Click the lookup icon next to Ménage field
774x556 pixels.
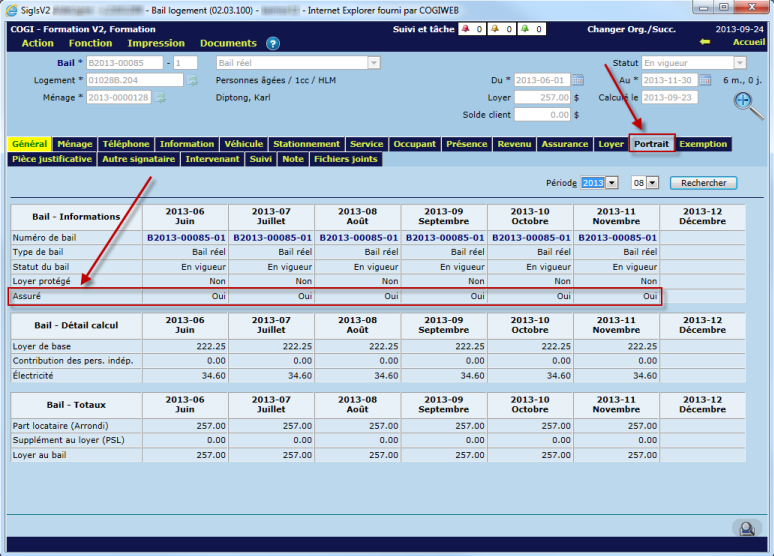tap(160, 98)
